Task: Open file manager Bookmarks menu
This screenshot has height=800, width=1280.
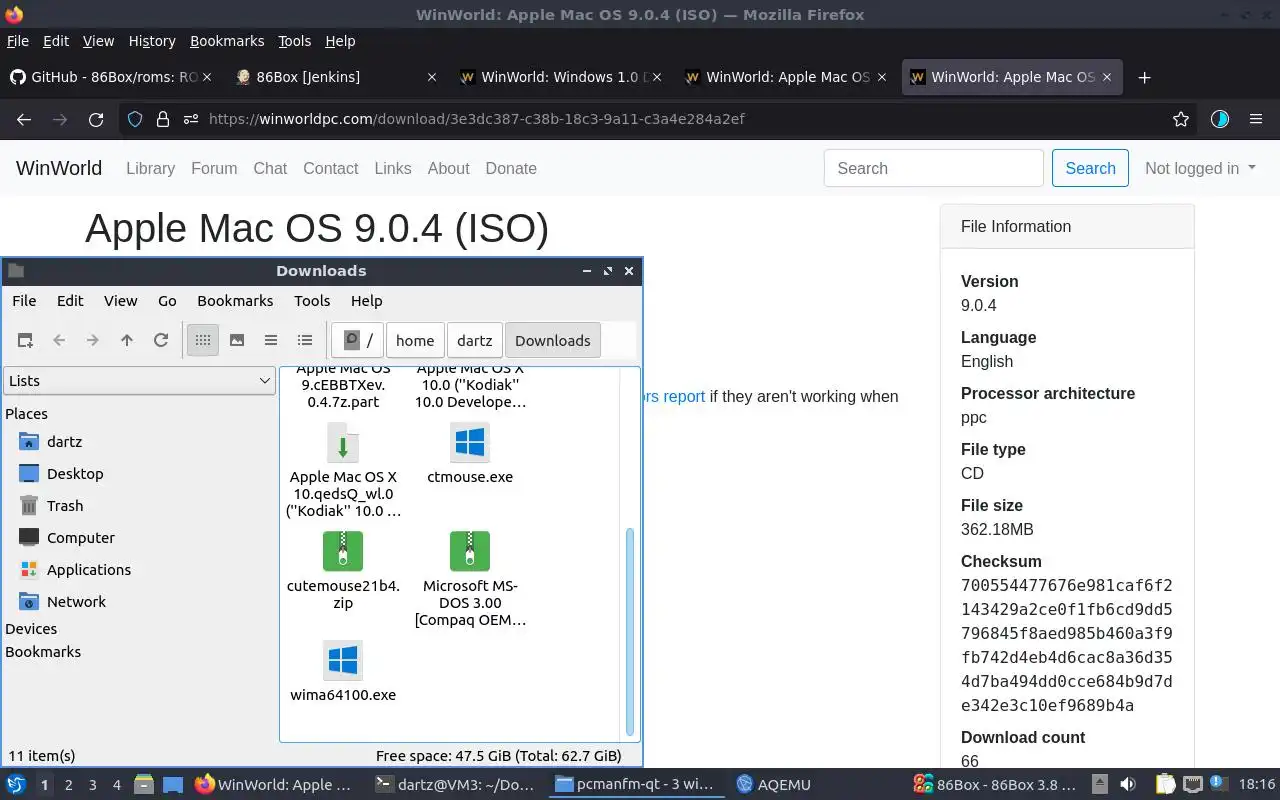Action: (235, 300)
